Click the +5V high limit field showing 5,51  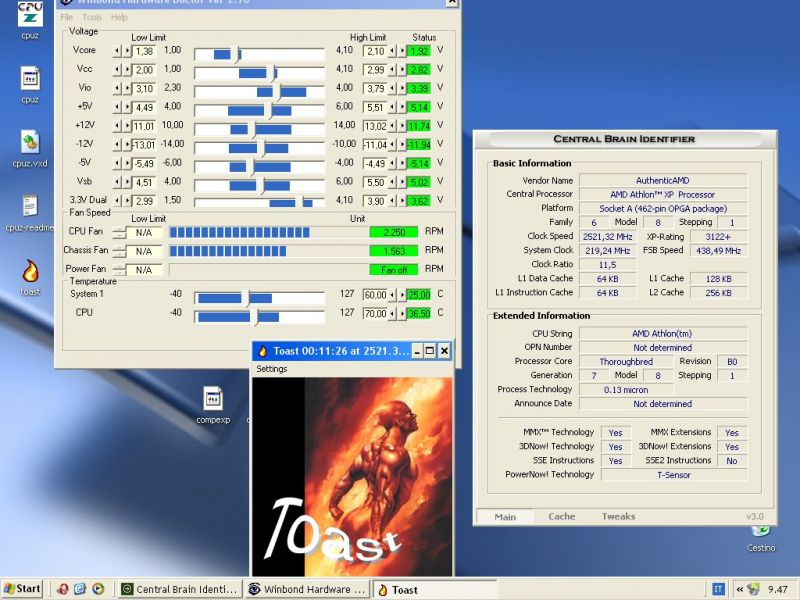(375, 108)
